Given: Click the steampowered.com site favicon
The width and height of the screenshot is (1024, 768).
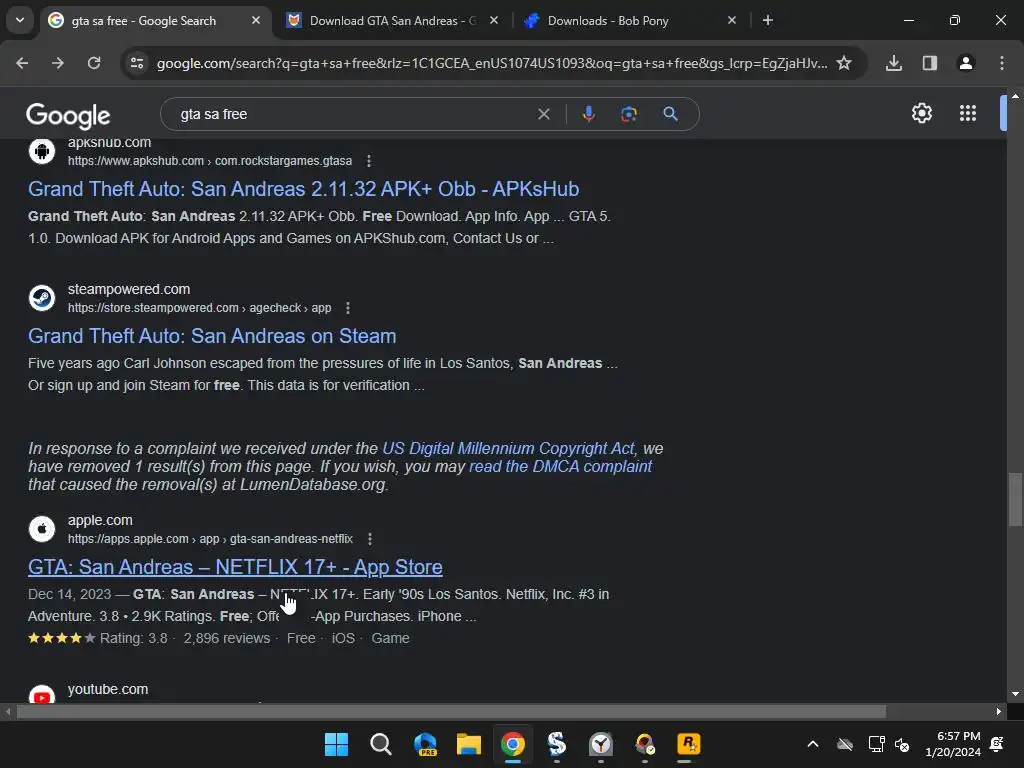Looking at the screenshot, I should point(42,298).
